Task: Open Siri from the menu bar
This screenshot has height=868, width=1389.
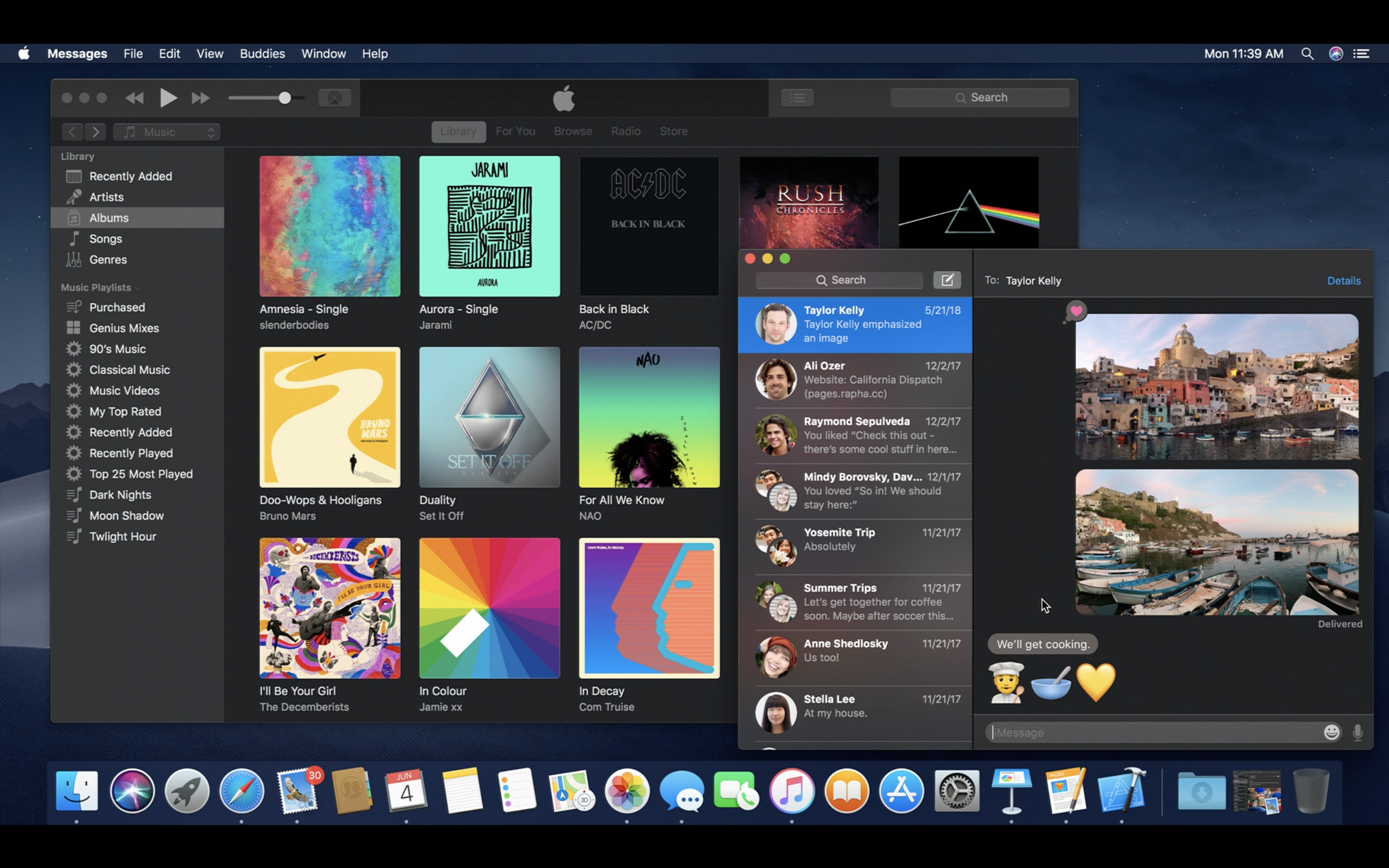Action: click(x=1336, y=53)
